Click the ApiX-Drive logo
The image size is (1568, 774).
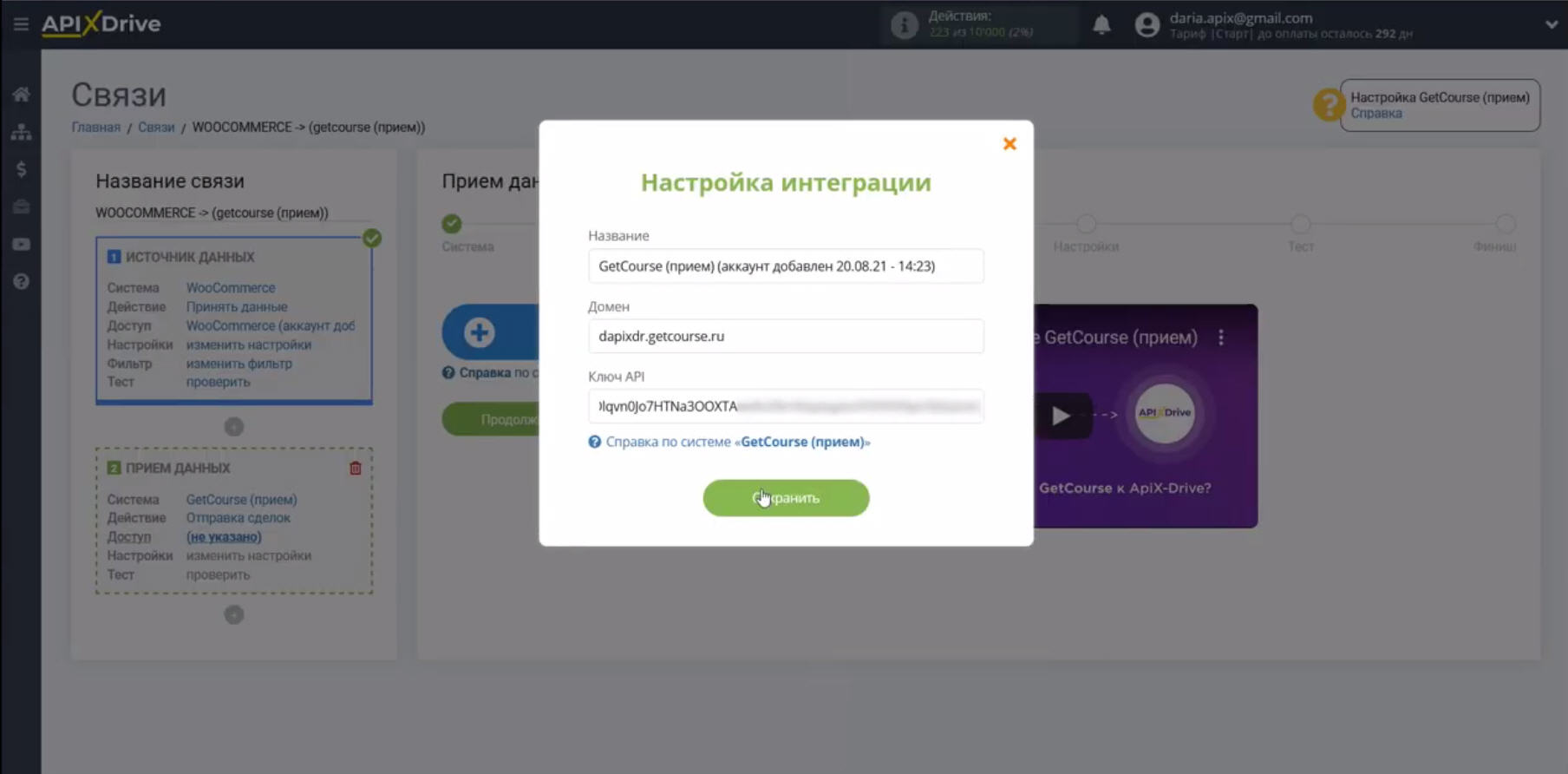pos(101,23)
